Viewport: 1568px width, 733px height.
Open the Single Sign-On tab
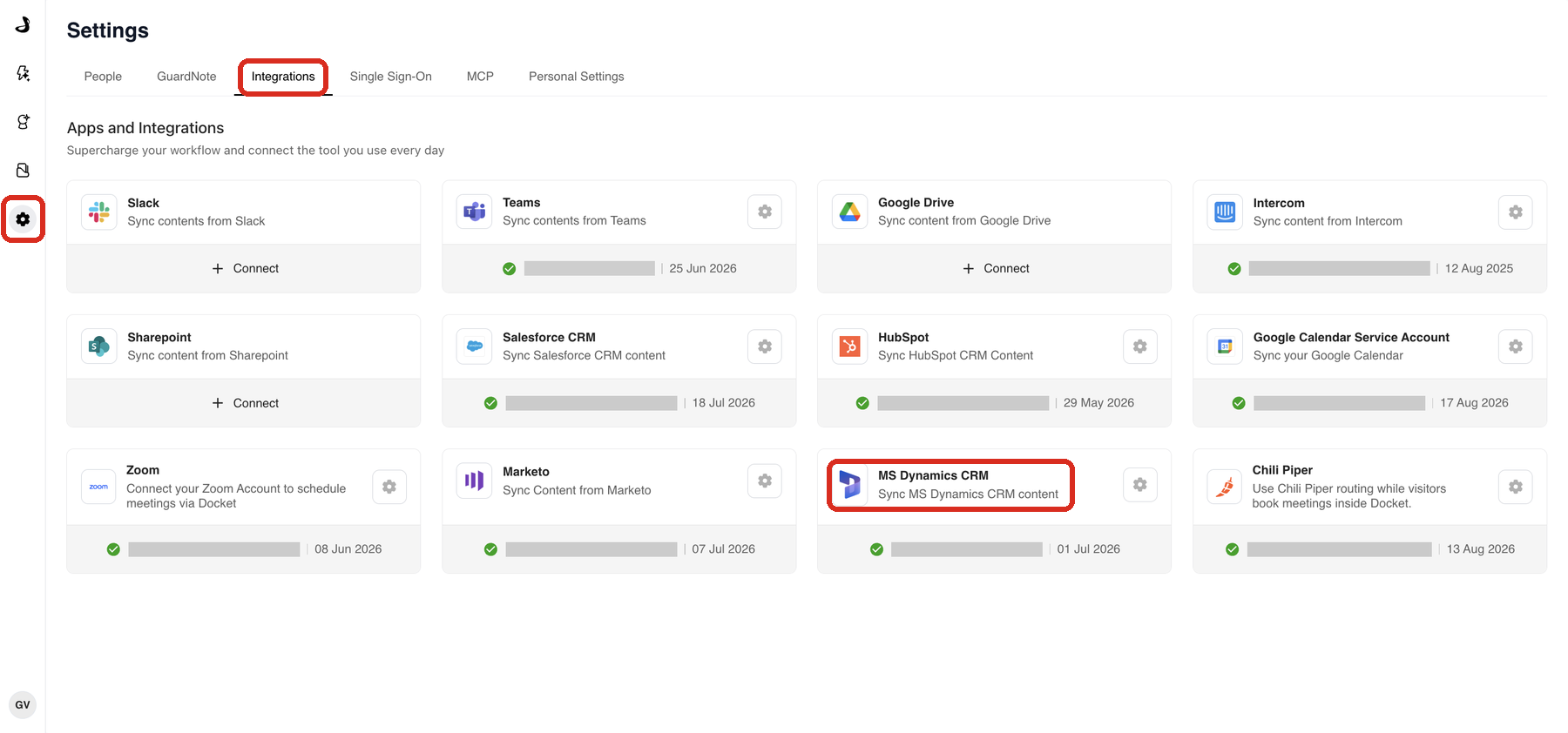pos(391,77)
